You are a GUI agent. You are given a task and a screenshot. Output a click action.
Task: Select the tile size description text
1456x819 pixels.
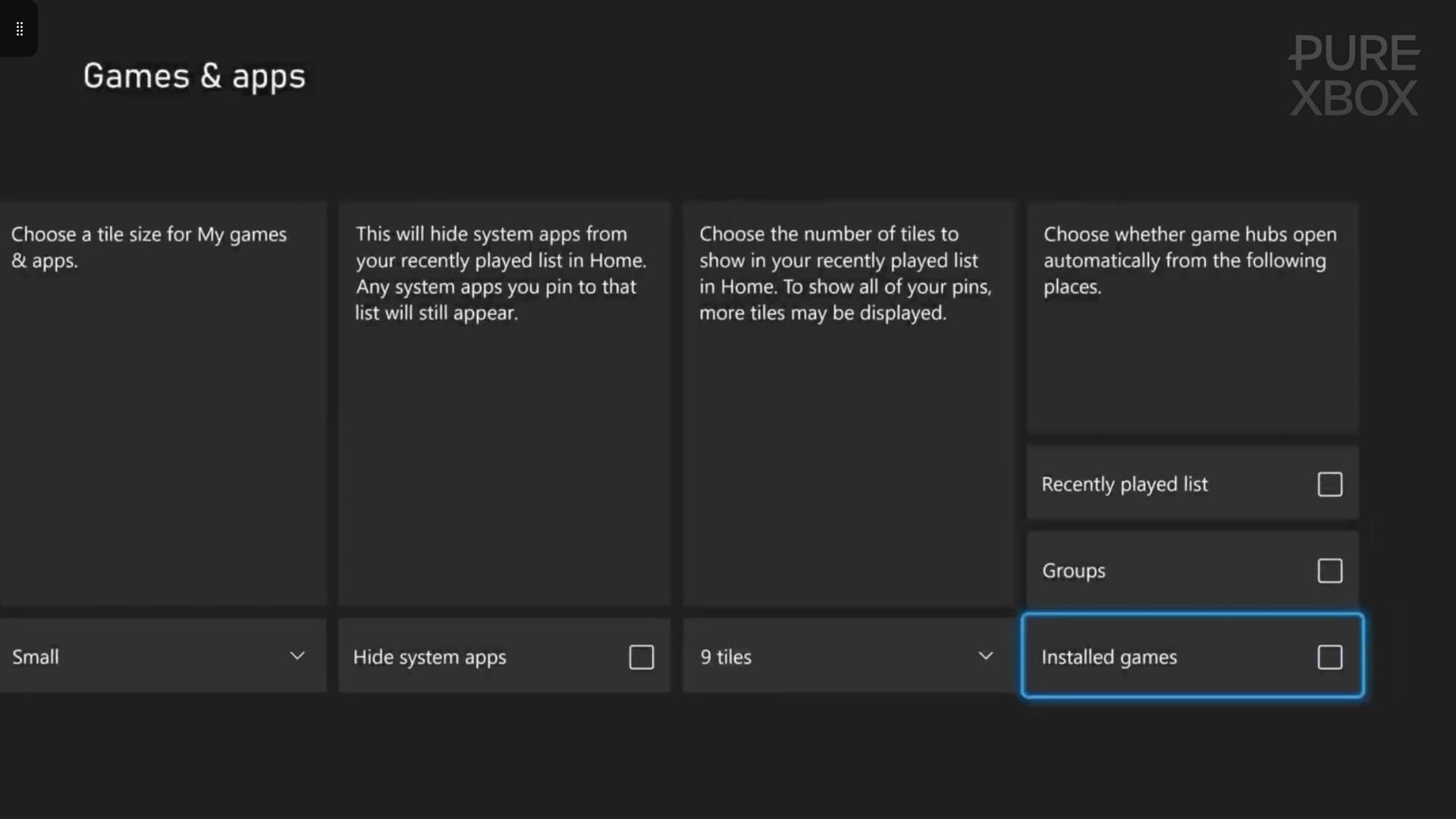point(149,247)
